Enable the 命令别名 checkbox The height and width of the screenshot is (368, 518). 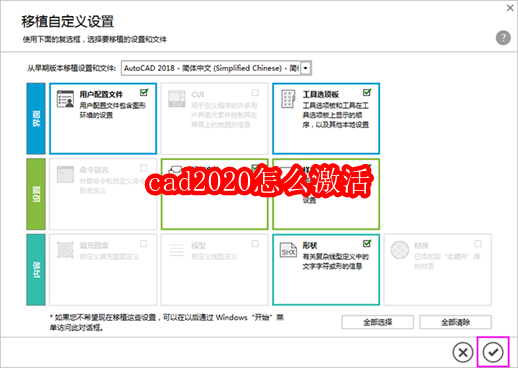click(x=144, y=168)
